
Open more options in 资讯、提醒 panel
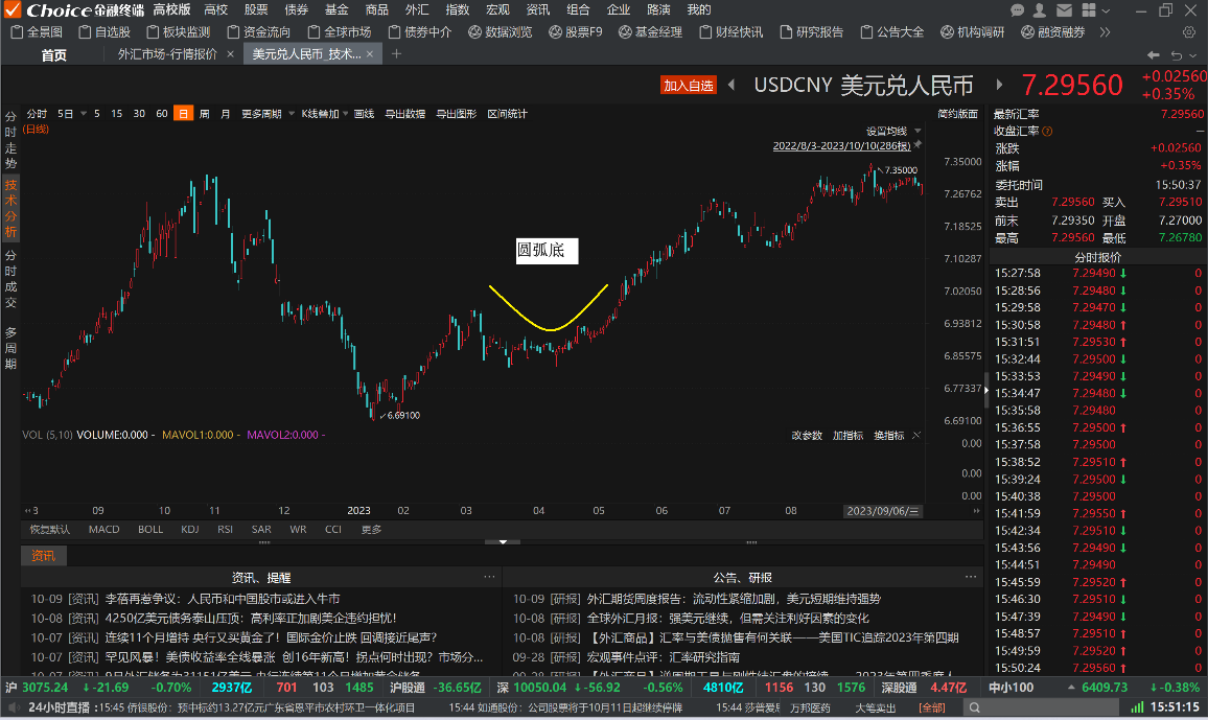[489, 577]
